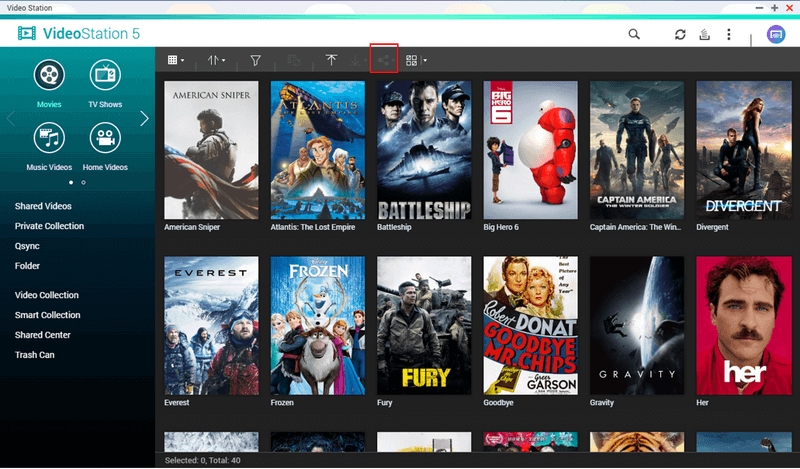Open Folder in sidebar
Screen dimensions: 800x469
27,266
